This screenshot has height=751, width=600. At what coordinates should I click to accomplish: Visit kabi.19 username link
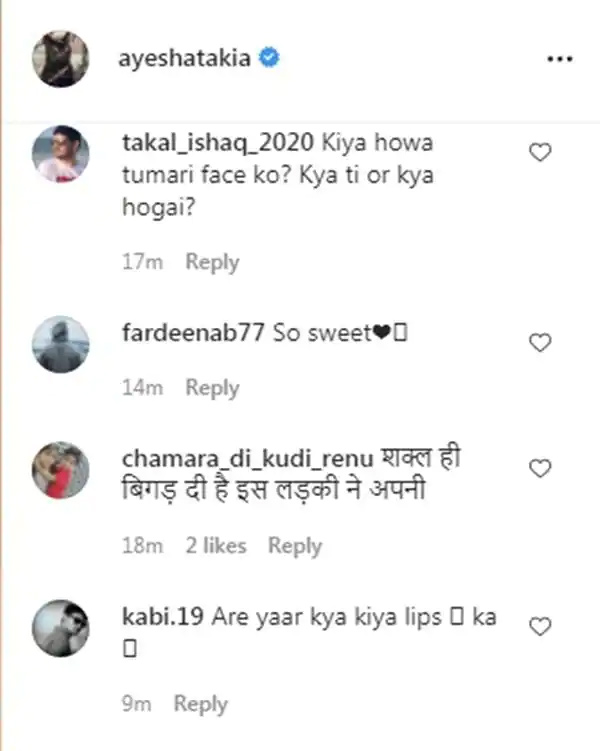(163, 616)
